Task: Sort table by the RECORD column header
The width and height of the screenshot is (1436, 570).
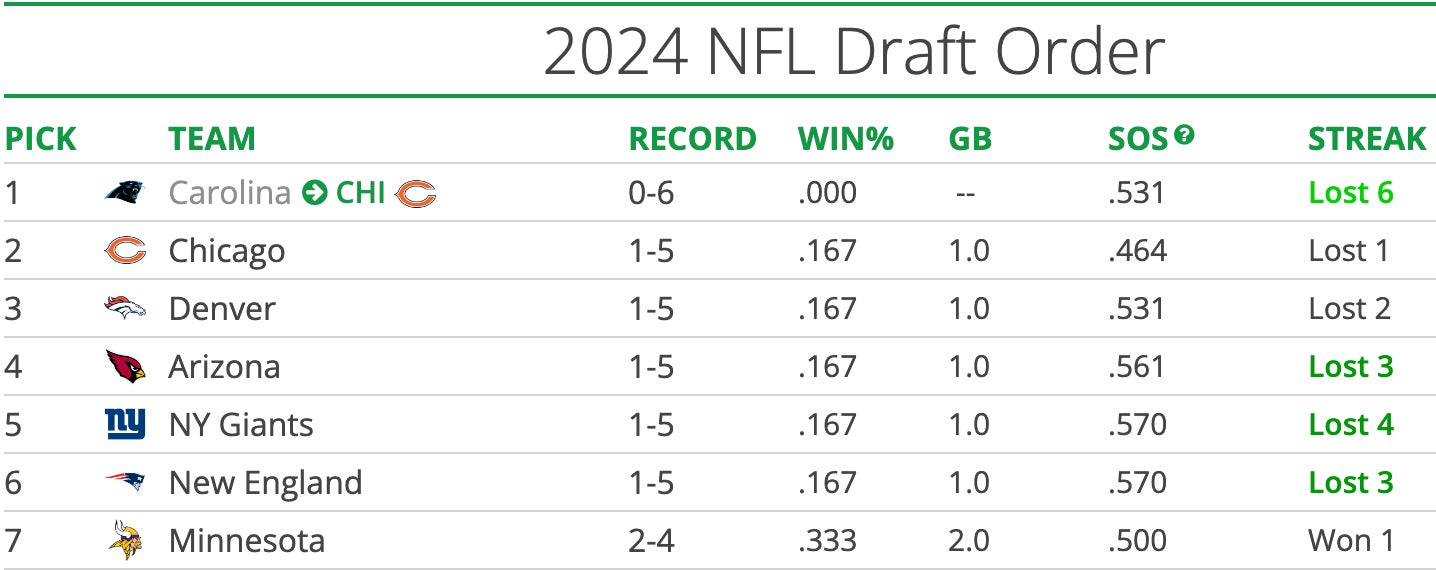Action: point(692,139)
